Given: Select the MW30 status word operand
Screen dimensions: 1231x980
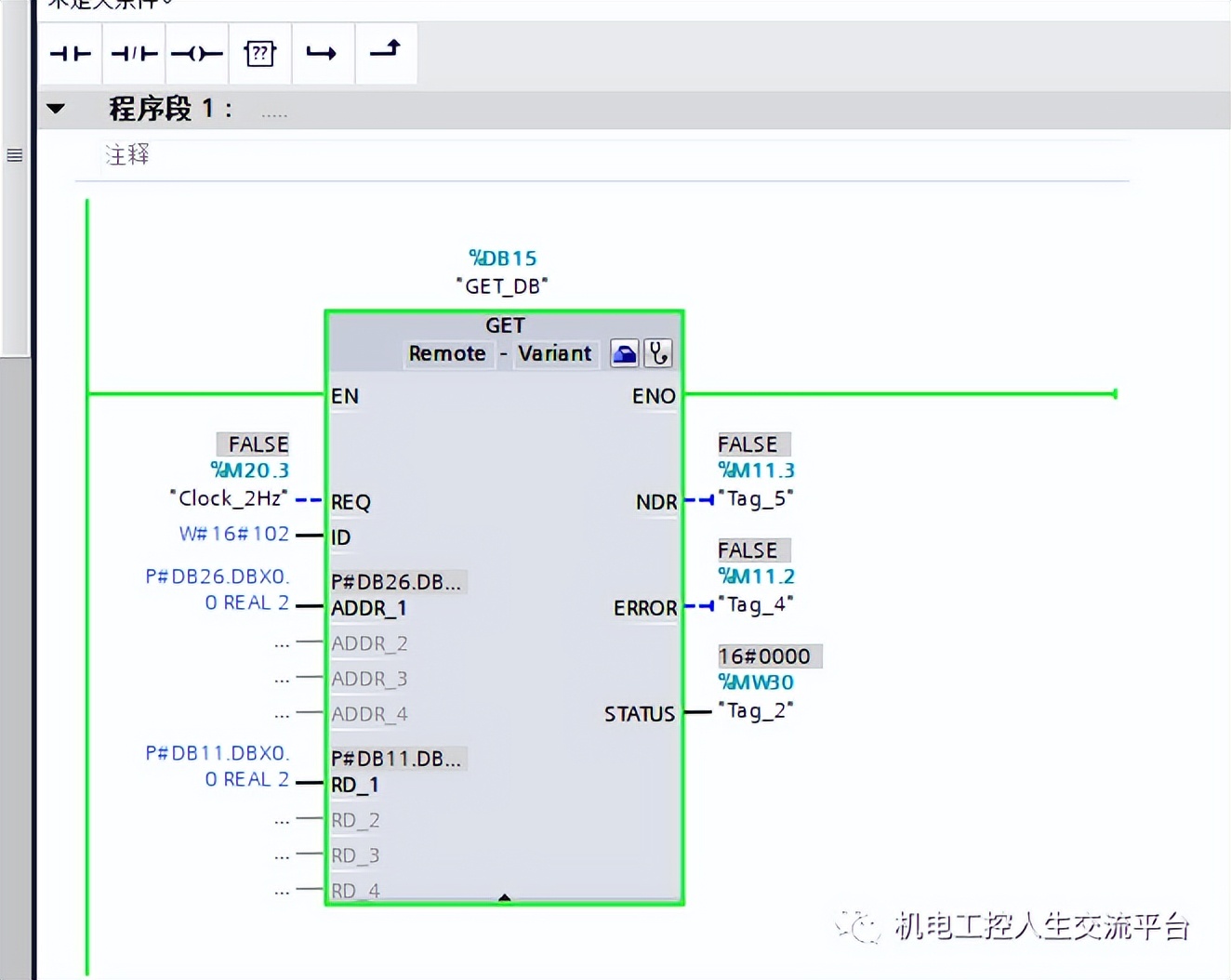Looking at the screenshot, I should tap(756, 682).
